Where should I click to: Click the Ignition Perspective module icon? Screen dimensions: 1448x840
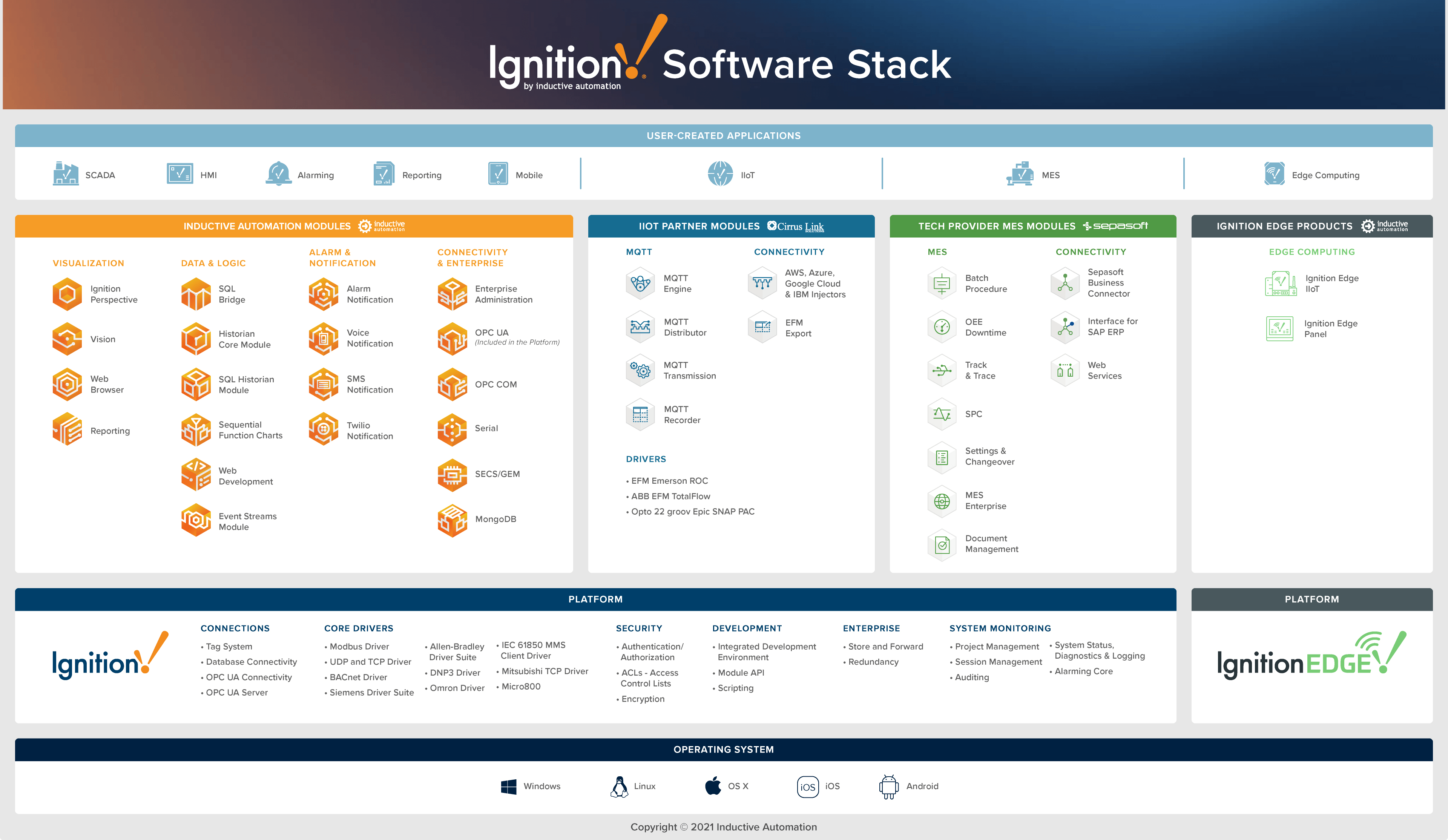coord(67,294)
